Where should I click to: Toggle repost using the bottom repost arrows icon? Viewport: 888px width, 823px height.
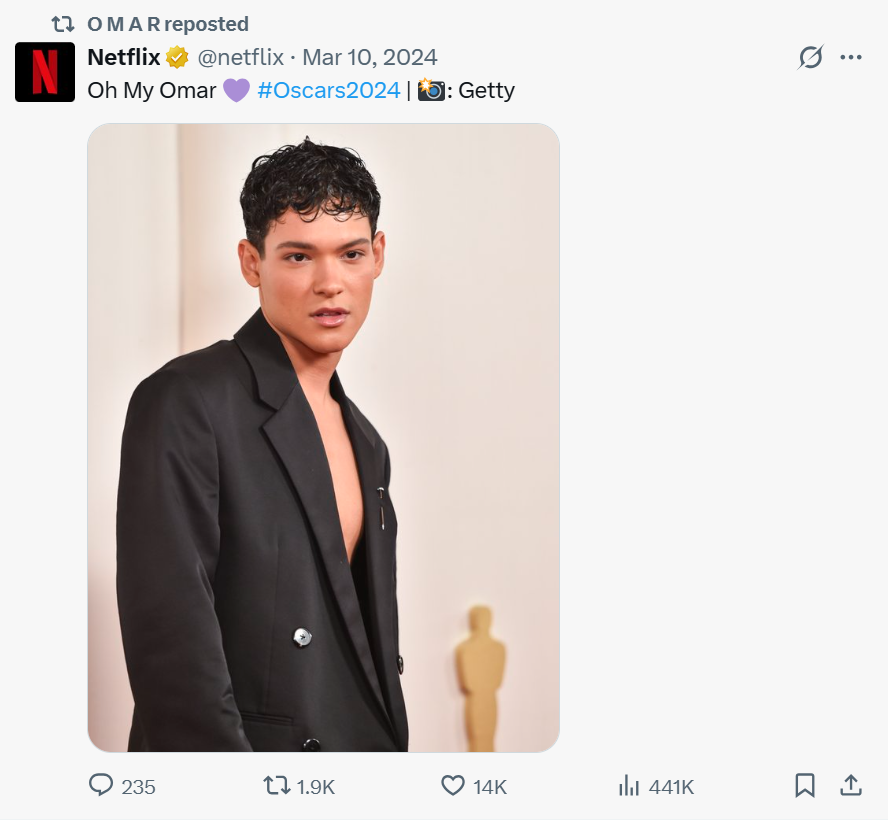[x=277, y=786]
